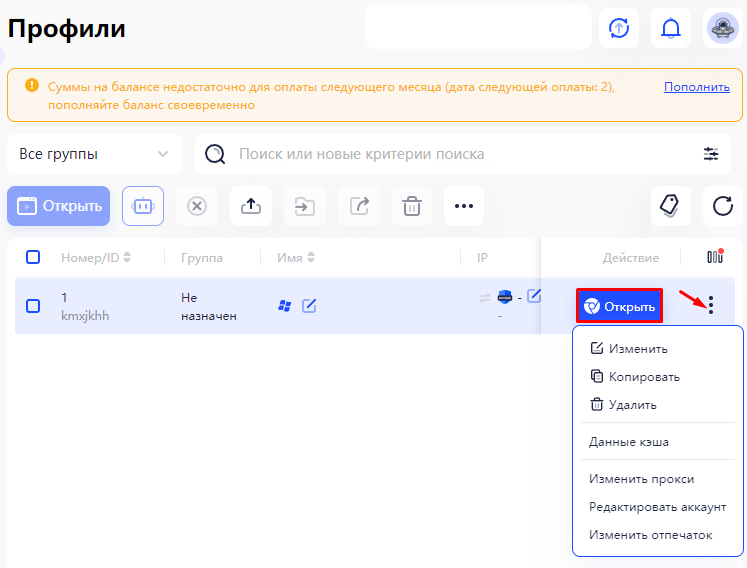This screenshot has height=568, width=747.
Task: Click the sync upload icon in header
Action: [x=618, y=28]
